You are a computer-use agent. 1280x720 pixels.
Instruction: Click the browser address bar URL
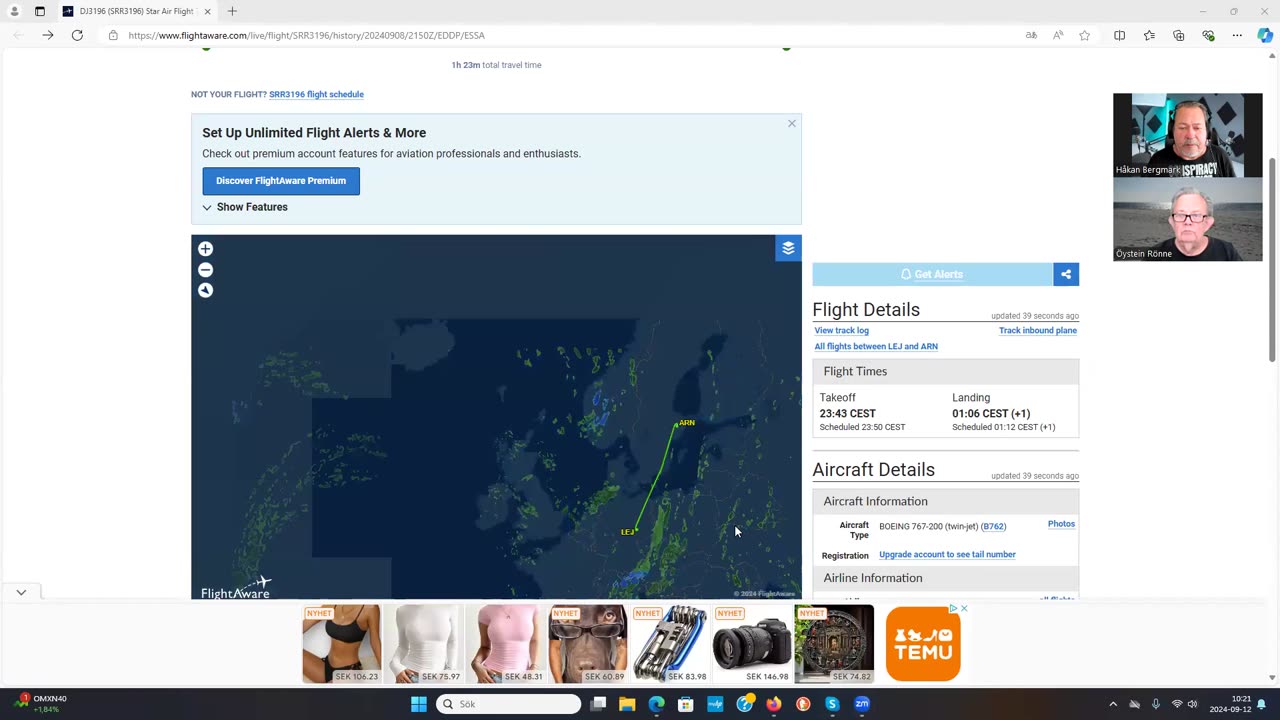coord(306,35)
